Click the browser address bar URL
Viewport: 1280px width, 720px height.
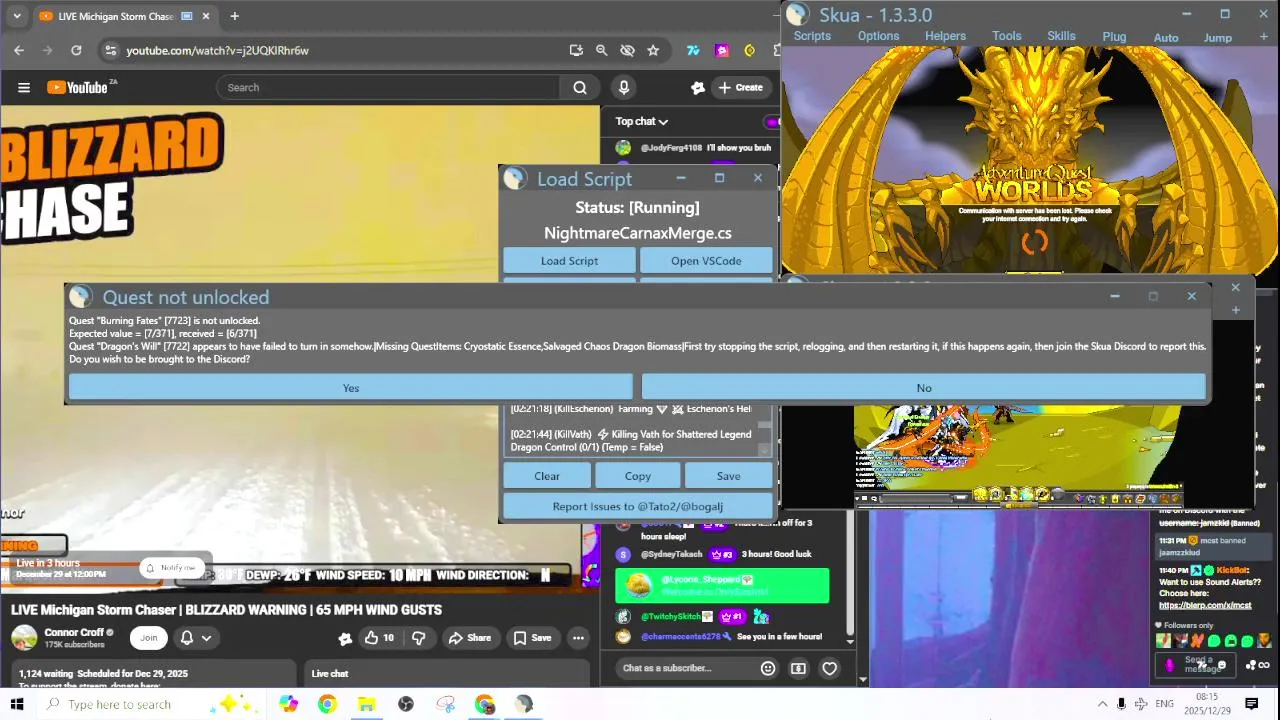click(217, 50)
